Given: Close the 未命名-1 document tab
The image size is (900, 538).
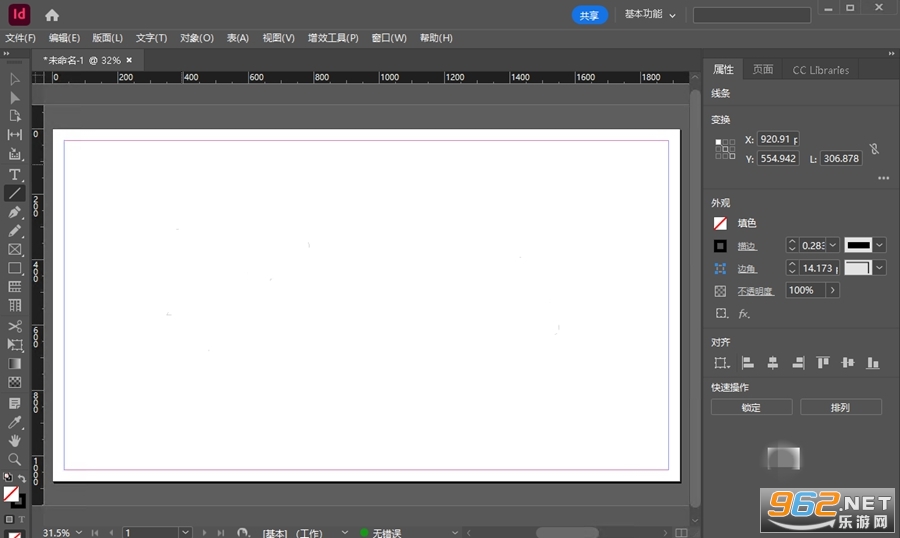Looking at the screenshot, I should 129,60.
